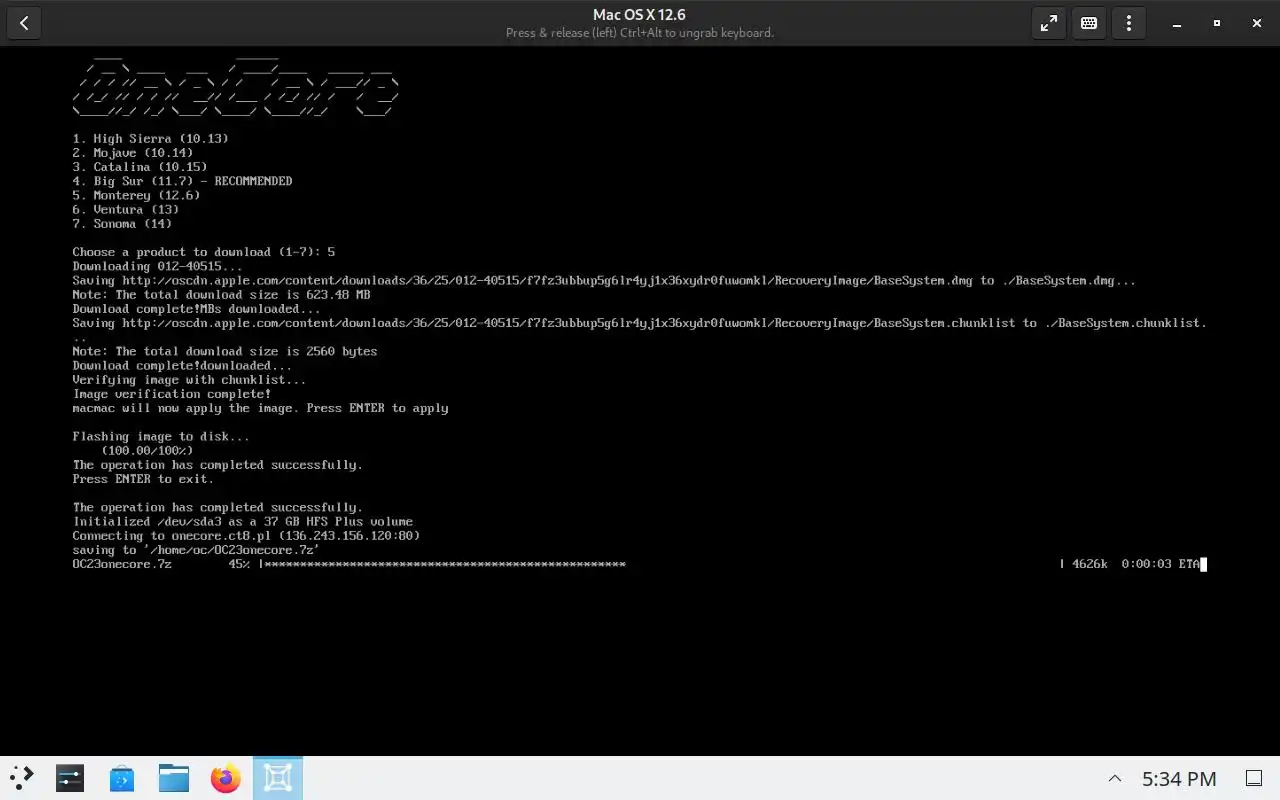
Task: Click 'Verifying image with chunklist...' line
Action: pyautogui.click(x=189, y=380)
